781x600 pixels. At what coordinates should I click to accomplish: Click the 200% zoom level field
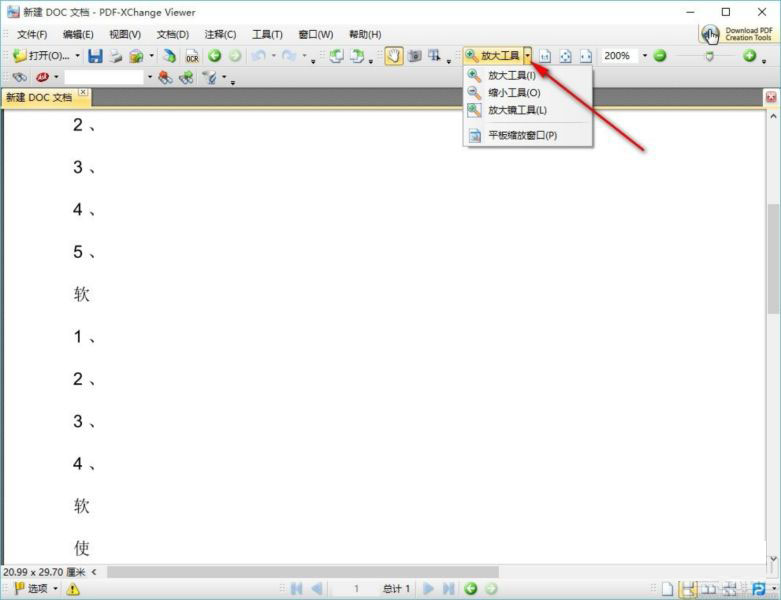619,56
